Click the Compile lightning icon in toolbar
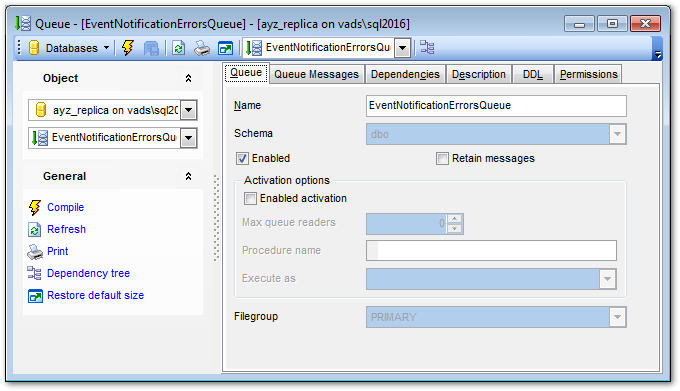 pyautogui.click(x=128, y=48)
